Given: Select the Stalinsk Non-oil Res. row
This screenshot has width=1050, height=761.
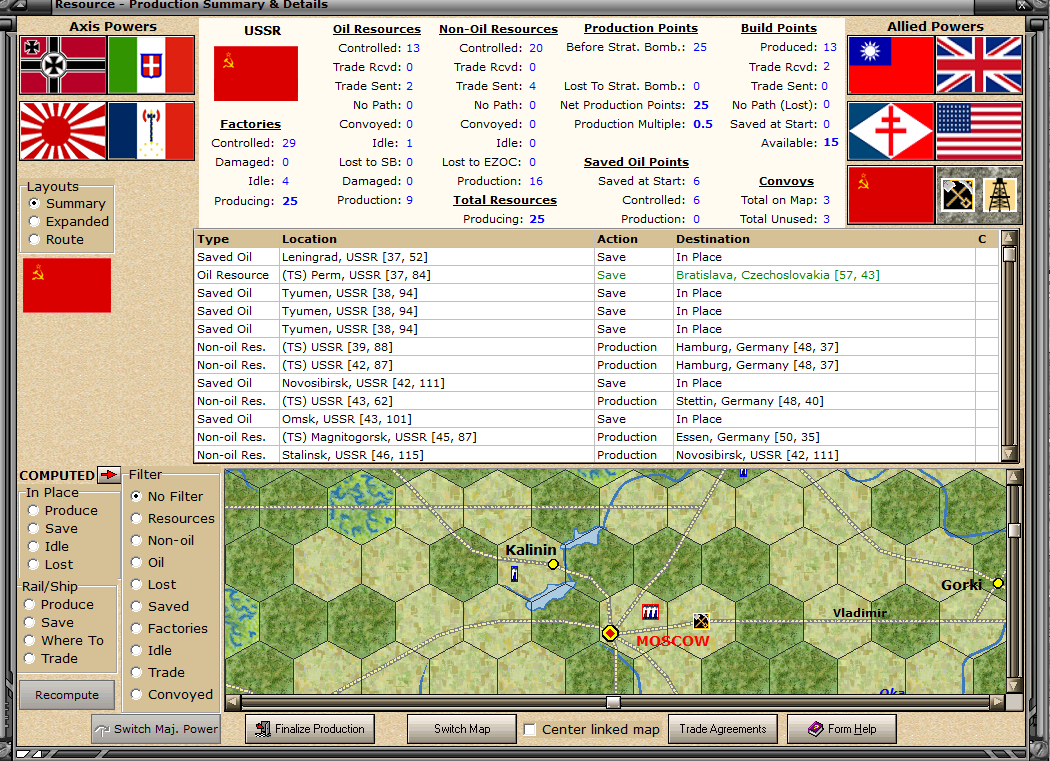Looking at the screenshot, I should pos(597,455).
